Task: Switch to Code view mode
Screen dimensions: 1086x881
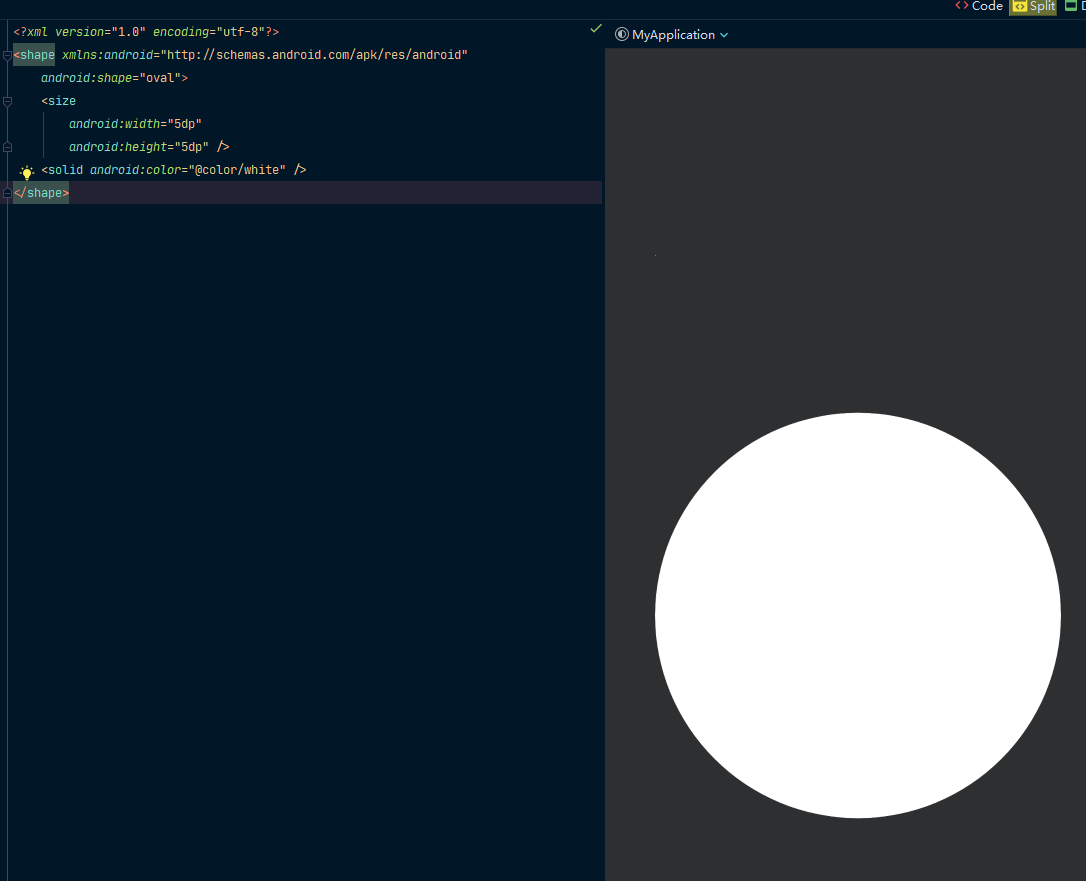Action: 979,7
